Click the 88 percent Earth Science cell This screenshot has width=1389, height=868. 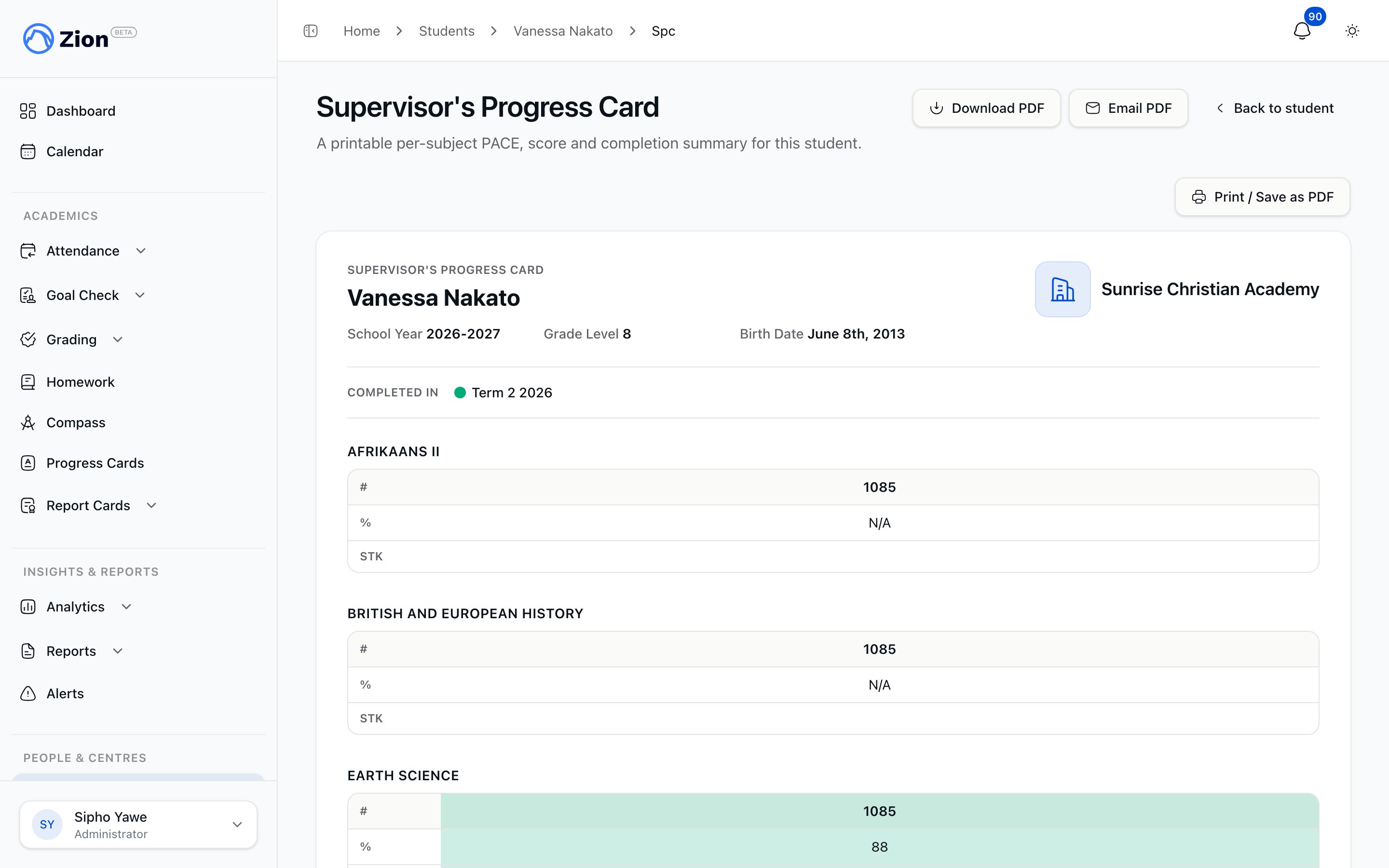coord(879,847)
